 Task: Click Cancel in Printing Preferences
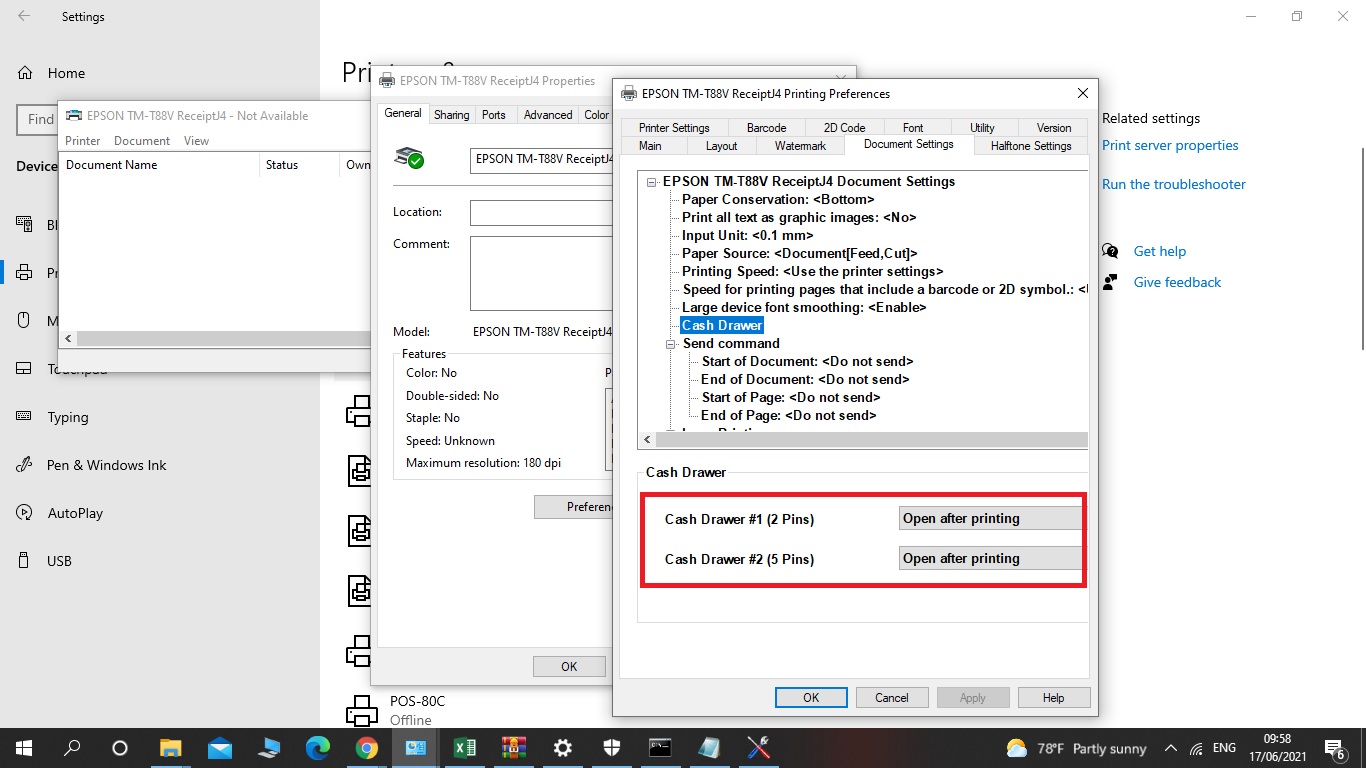(x=891, y=698)
